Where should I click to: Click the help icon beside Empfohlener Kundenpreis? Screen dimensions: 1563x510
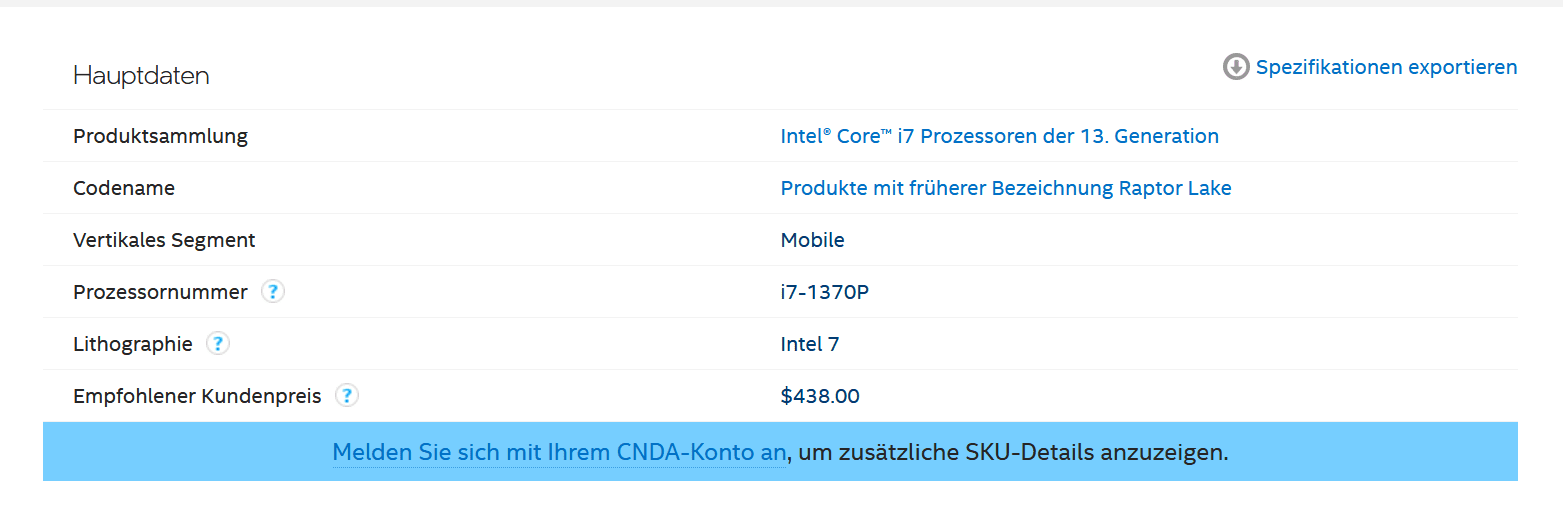[347, 396]
